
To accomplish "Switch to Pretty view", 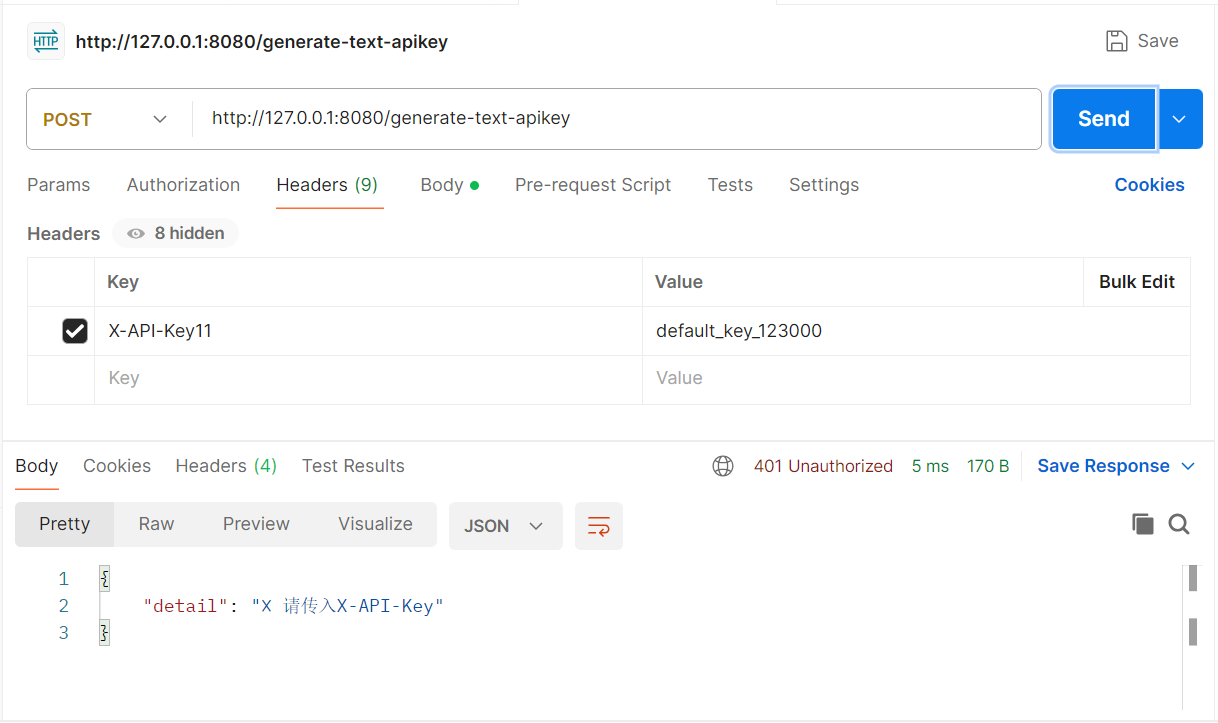I will (x=65, y=524).
